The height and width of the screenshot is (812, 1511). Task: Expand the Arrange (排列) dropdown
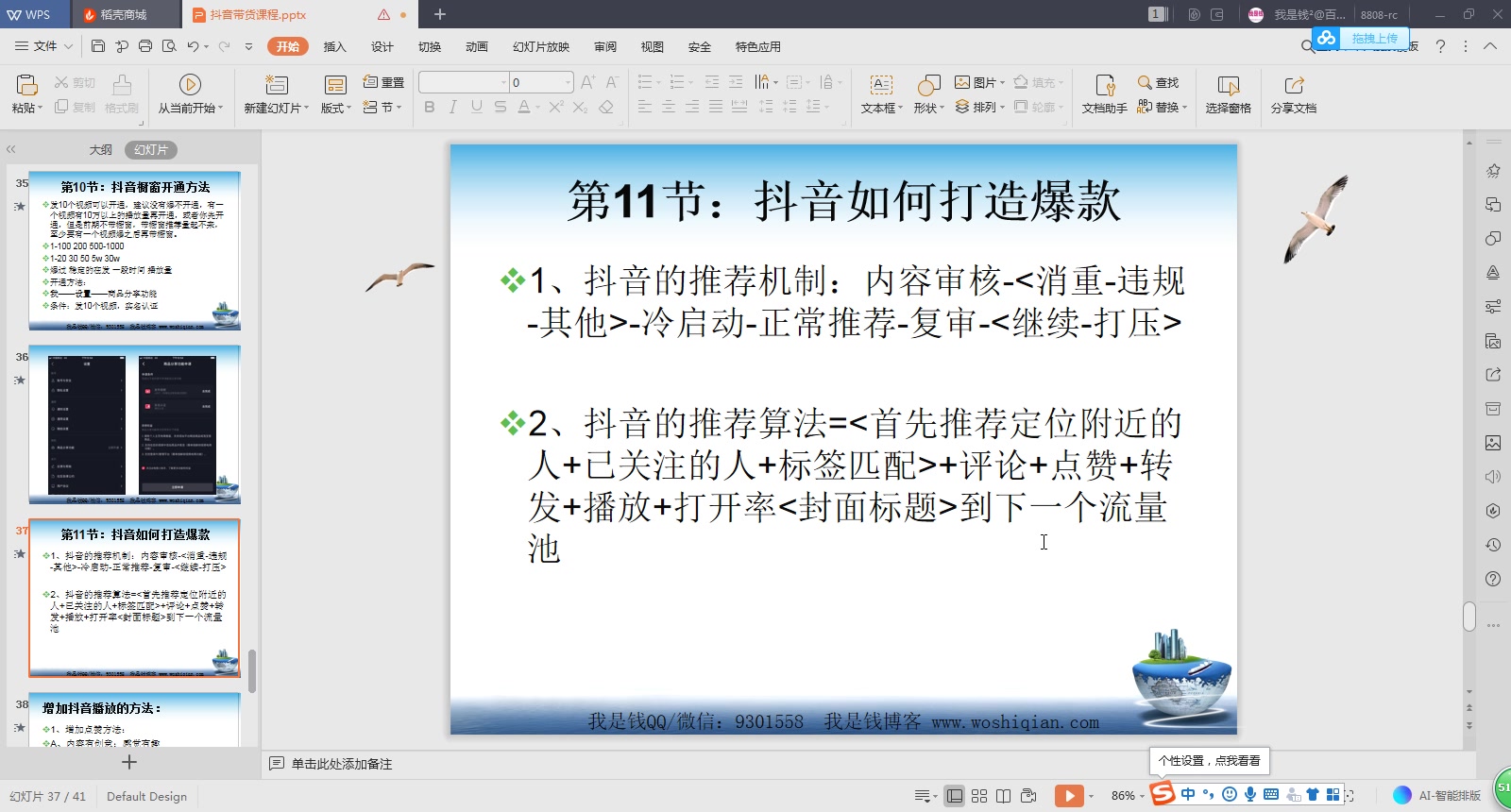point(1002,108)
